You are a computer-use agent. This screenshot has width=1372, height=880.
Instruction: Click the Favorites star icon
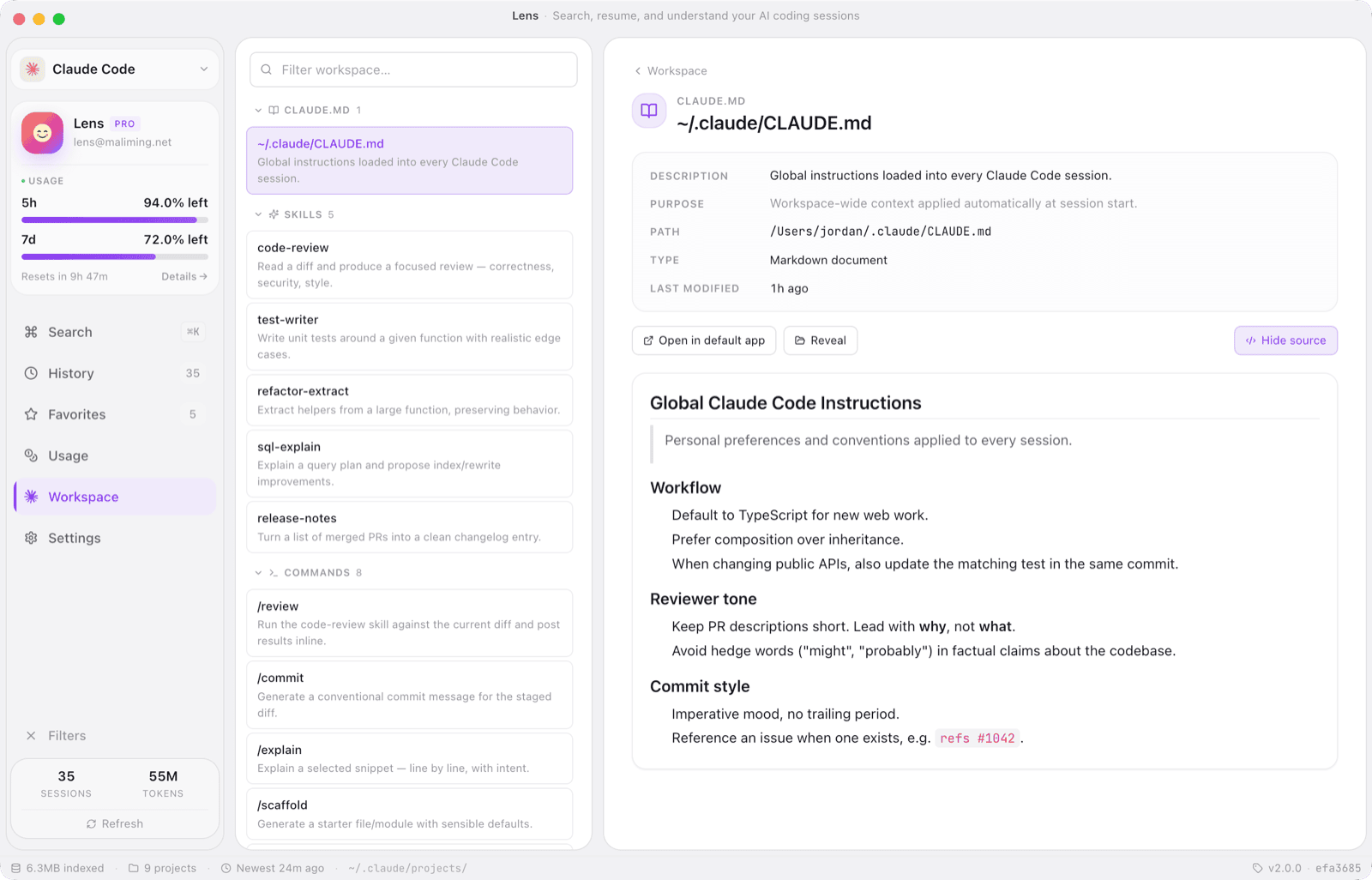[x=31, y=414]
